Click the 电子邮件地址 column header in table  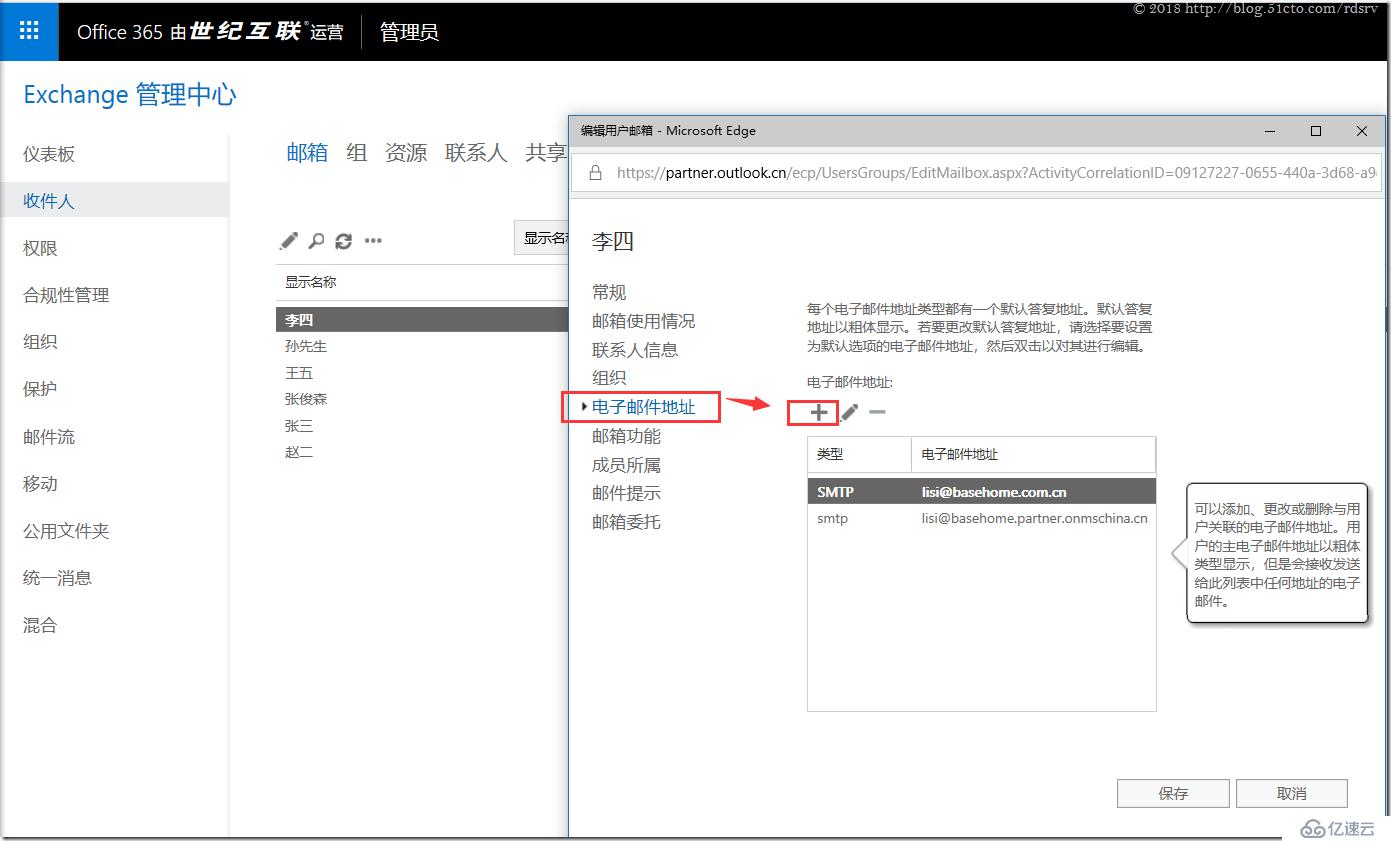(1033, 454)
